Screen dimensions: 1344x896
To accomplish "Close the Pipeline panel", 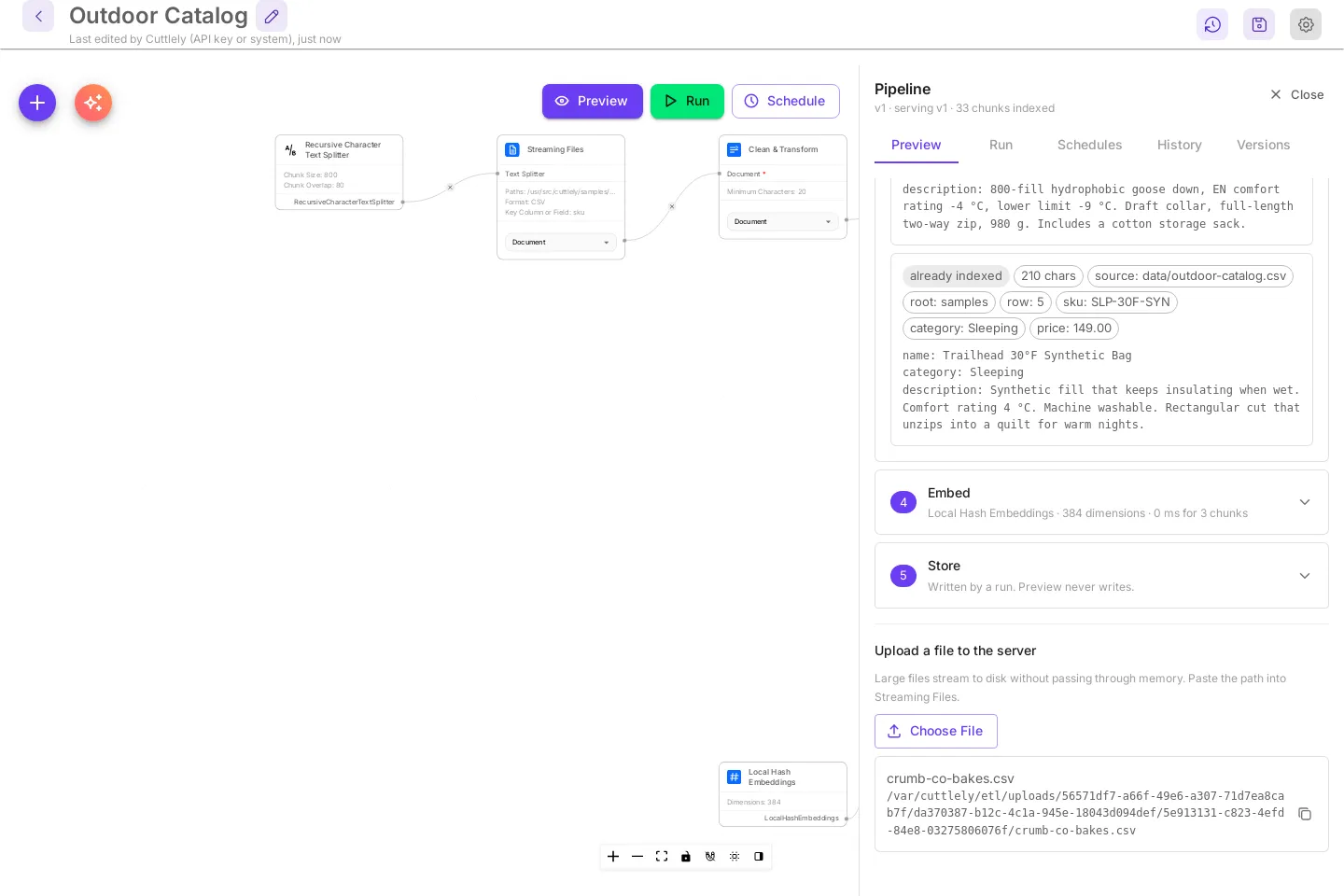I will (1297, 94).
